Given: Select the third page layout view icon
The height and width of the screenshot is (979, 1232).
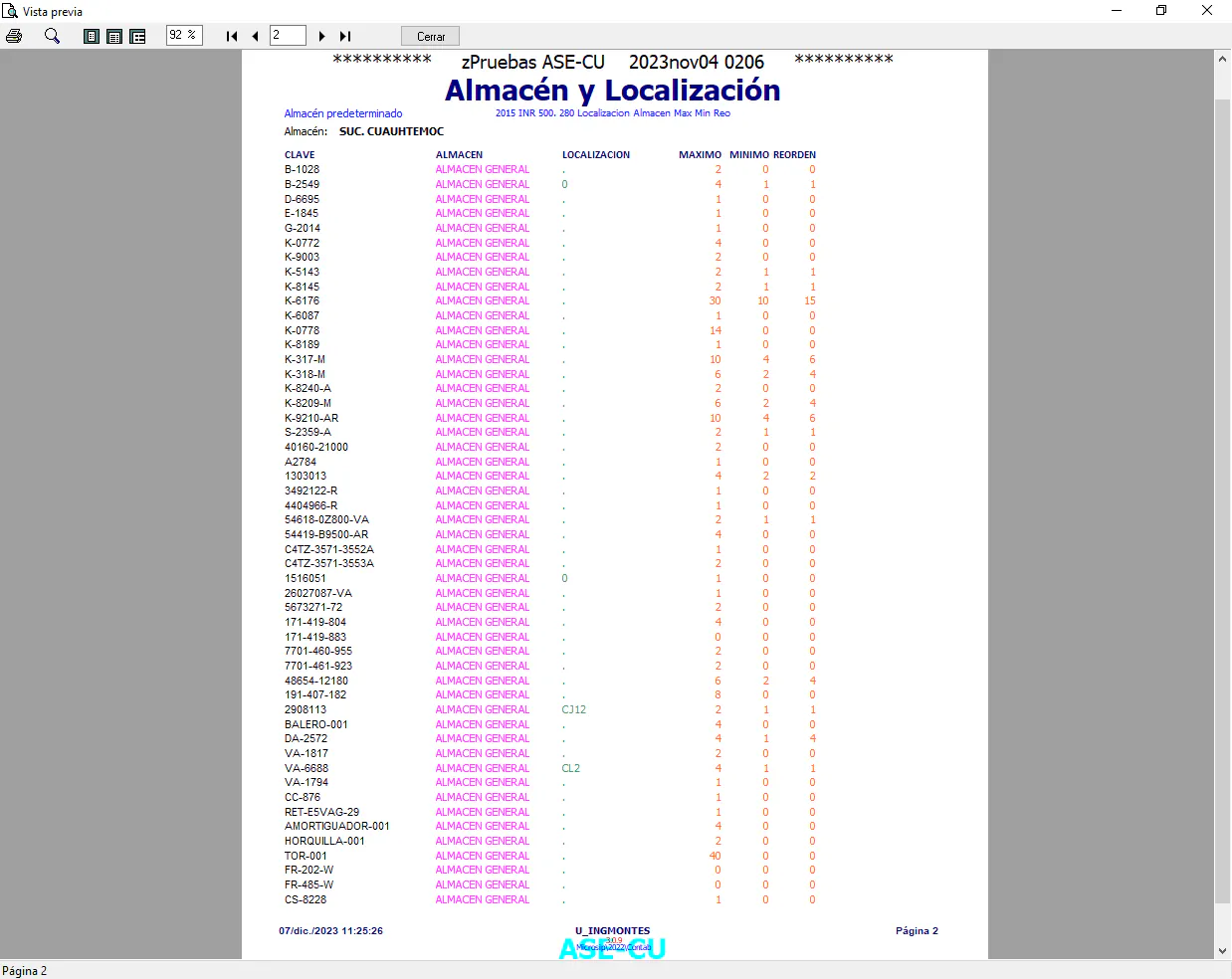Looking at the screenshot, I should click(138, 36).
